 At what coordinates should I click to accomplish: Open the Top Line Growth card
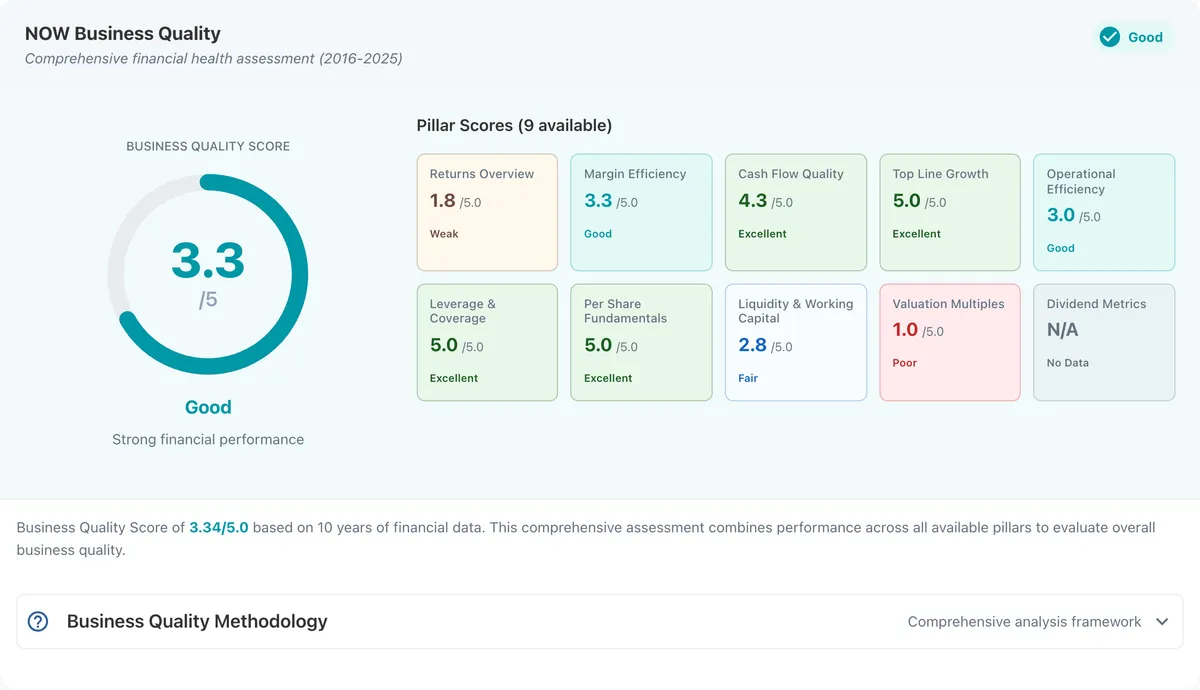tap(950, 212)
